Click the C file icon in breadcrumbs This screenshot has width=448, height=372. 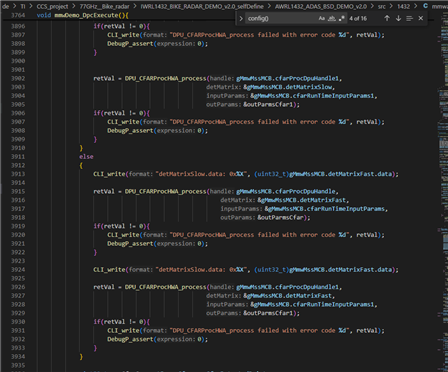tap(425, 6)
